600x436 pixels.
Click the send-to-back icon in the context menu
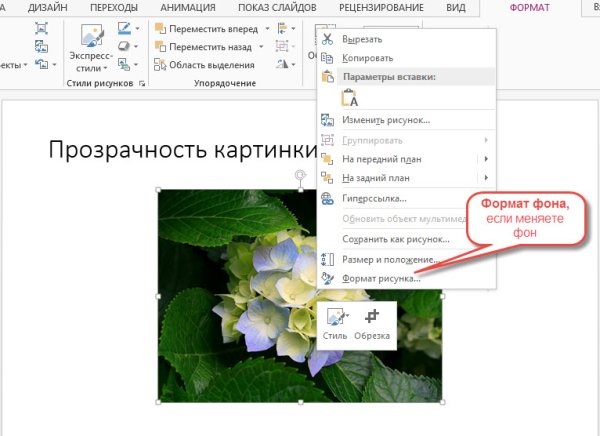tap(327, 178)
